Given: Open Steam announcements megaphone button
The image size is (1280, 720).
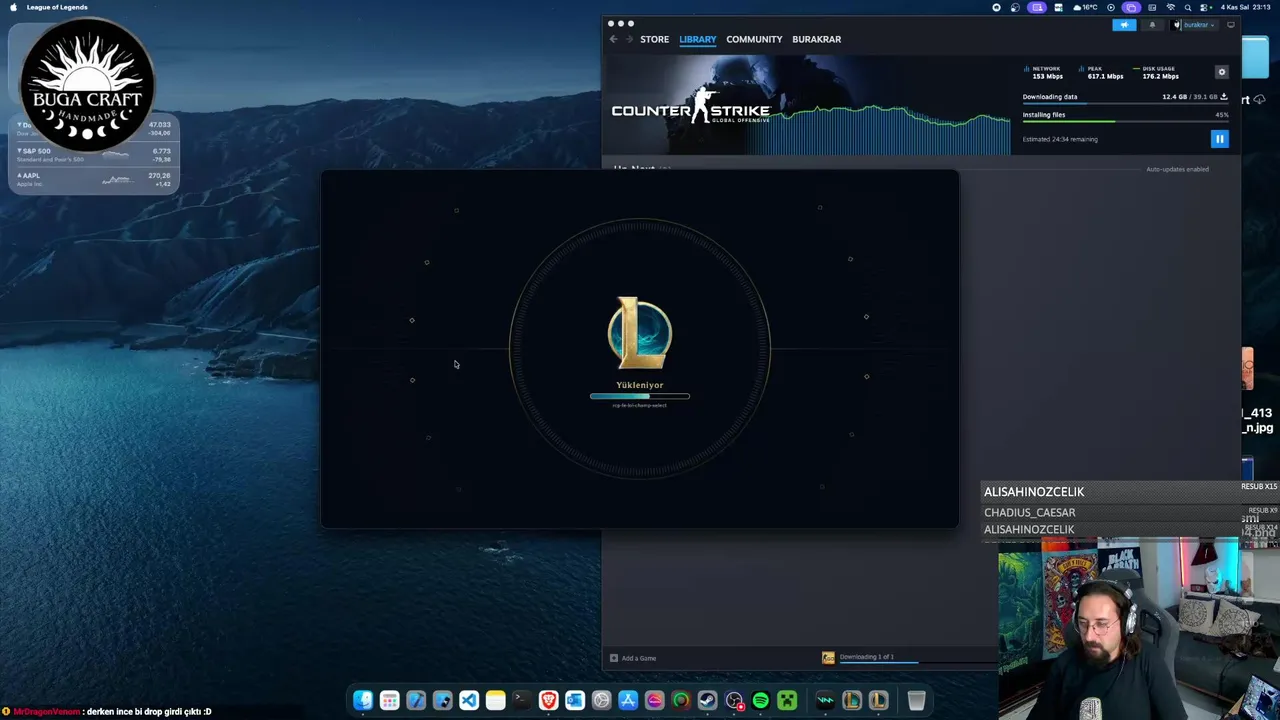Looking at the screenshot, I should (x=1124, y=25).
